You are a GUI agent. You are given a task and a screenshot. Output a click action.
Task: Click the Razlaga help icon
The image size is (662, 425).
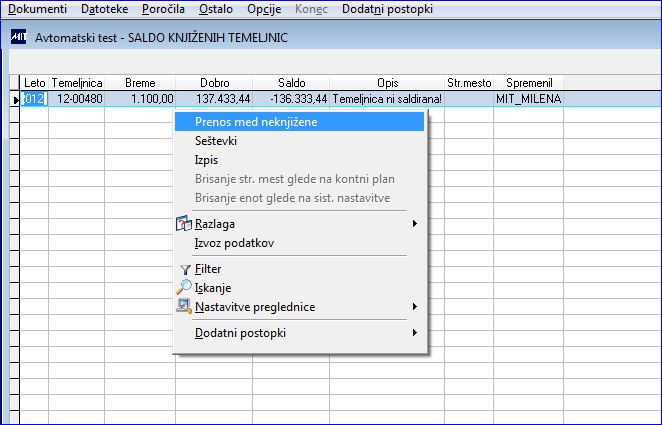click(x=184, y=223)
